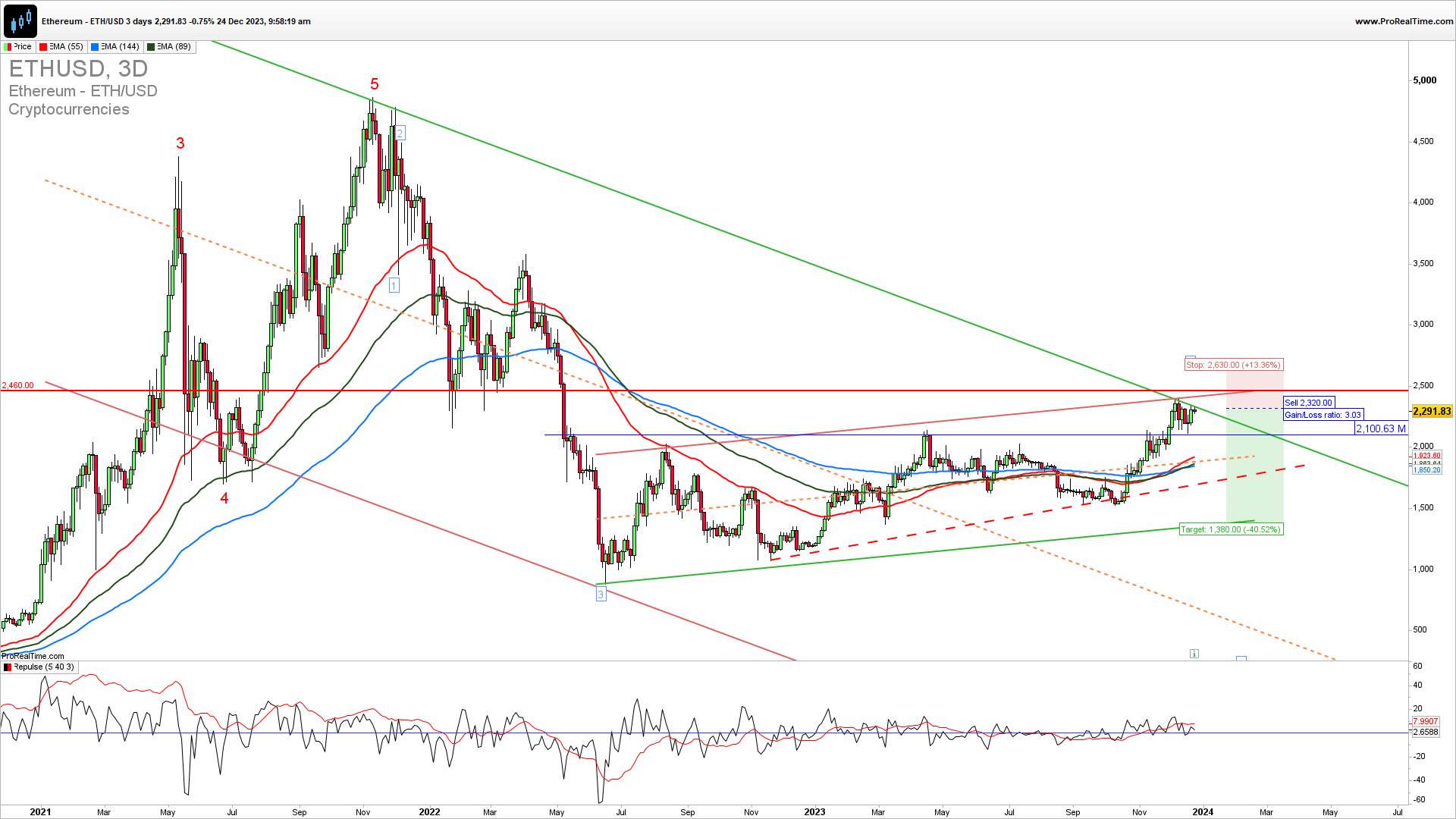The height and width of the screenshot is (819, 1456).
Task: Click the 2,100.63 M horizontal line label
Action: (1381, 429)
